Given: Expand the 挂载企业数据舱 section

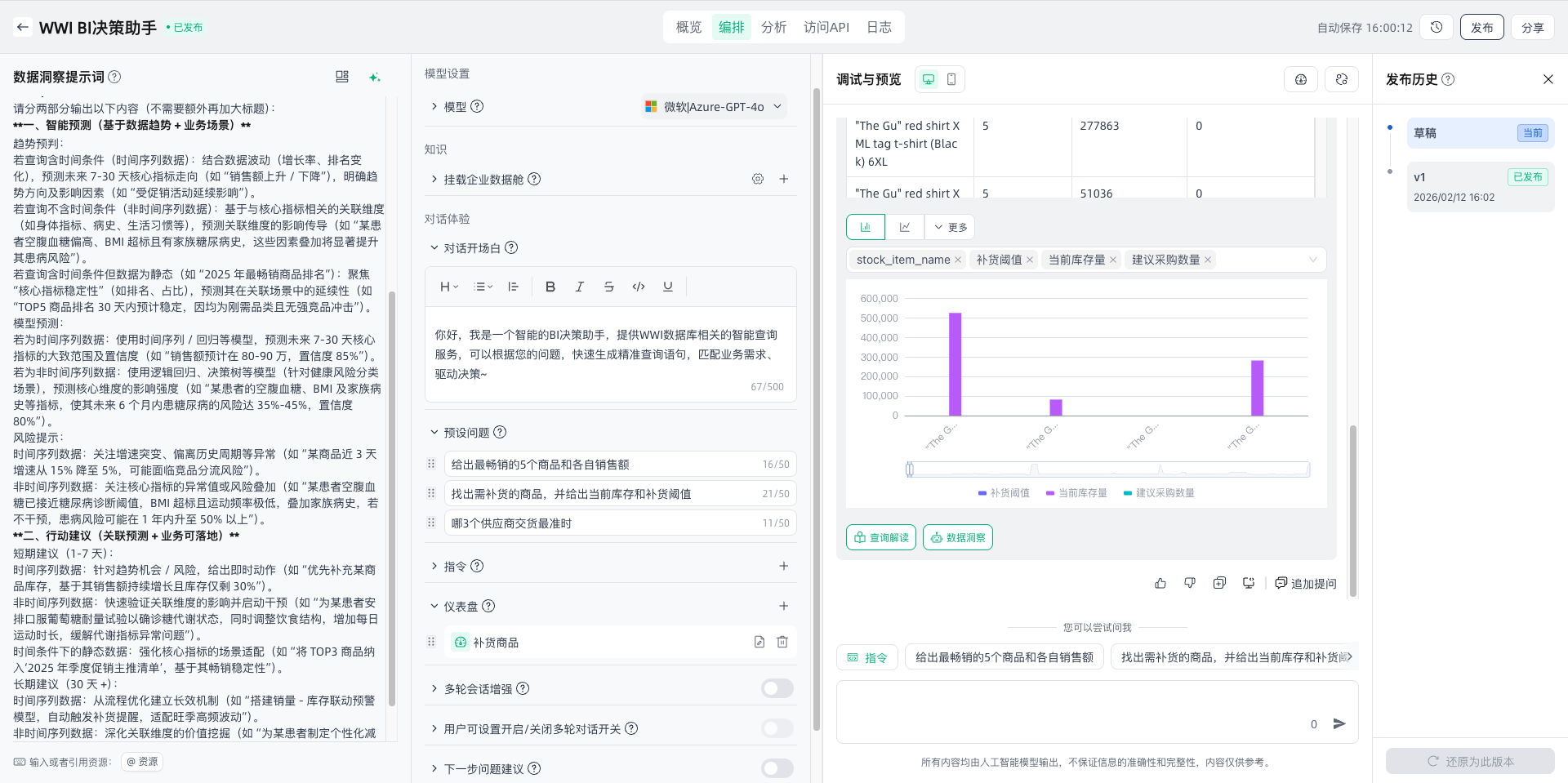Looking at the screenshot, I should [434, 179].
